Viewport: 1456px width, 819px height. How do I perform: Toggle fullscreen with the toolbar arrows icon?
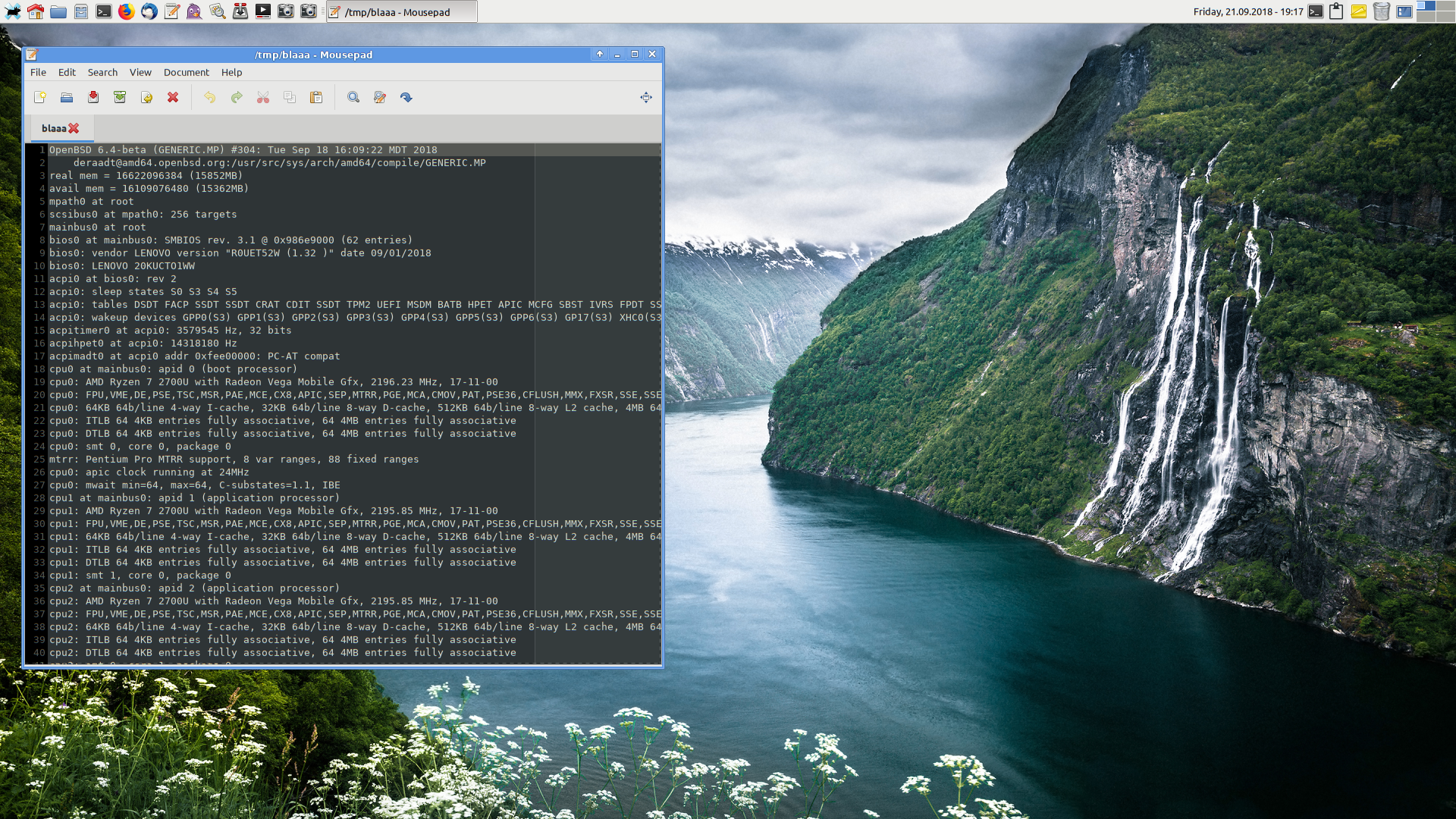646,97
